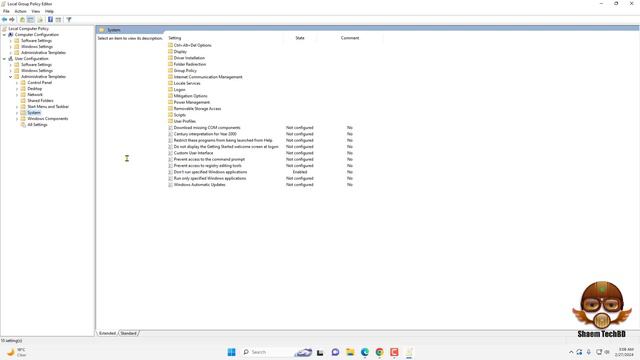This screenshot has width=640, height=360.
Task: Click the Folder Redirection folder icon
Action: coord(171,64)
